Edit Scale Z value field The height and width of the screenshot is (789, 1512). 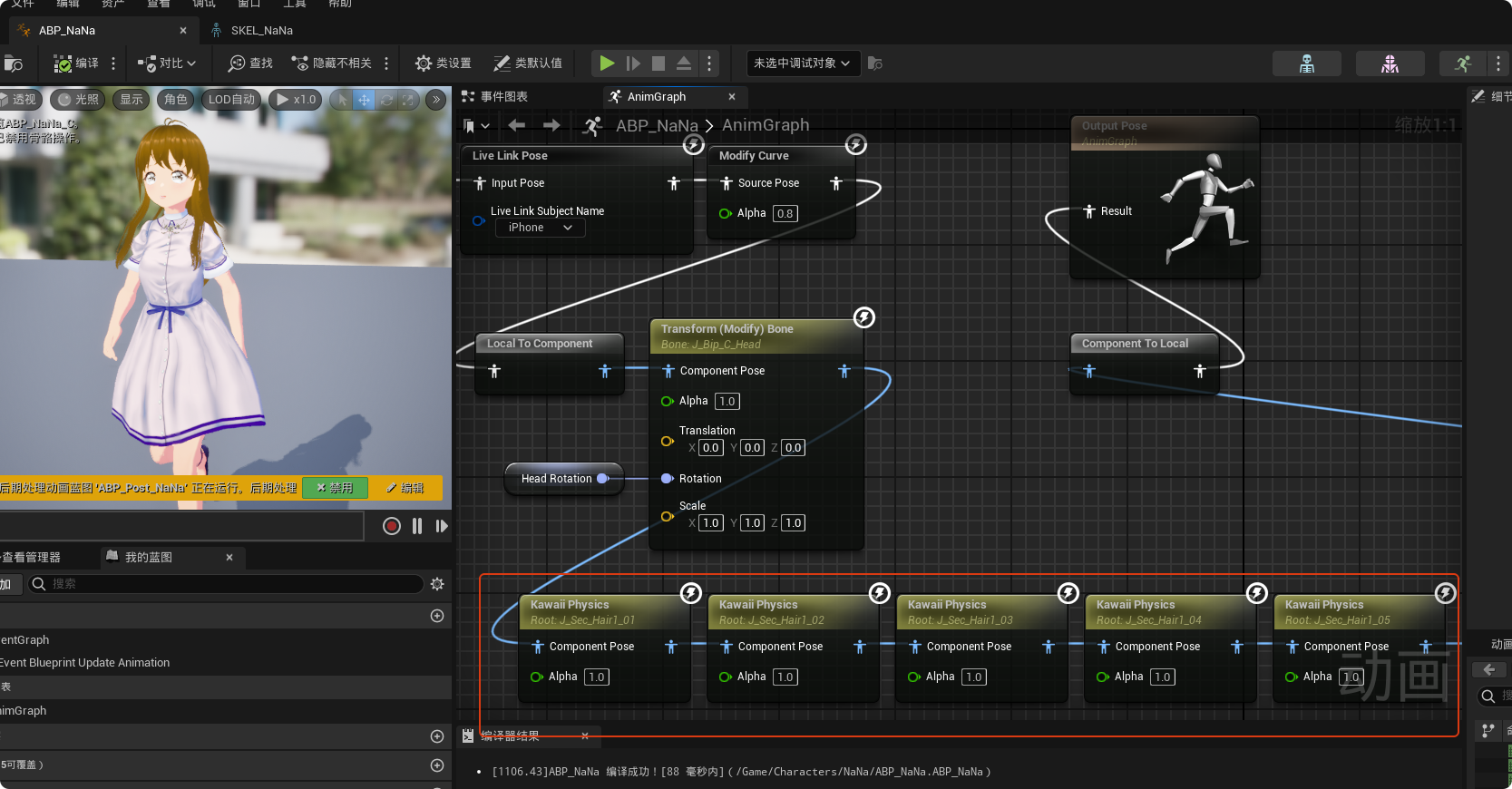pos(794,523)
